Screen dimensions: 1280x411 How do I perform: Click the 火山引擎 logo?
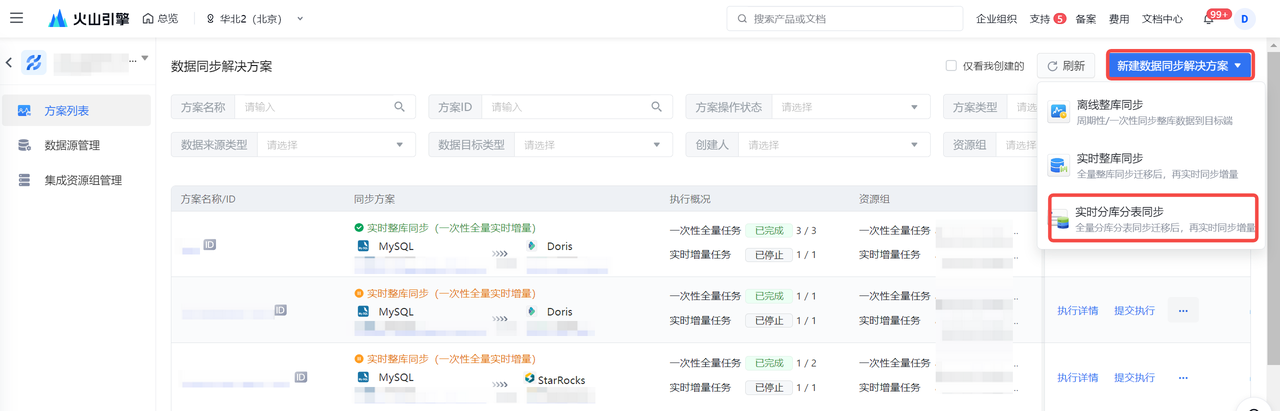(88, 19)
